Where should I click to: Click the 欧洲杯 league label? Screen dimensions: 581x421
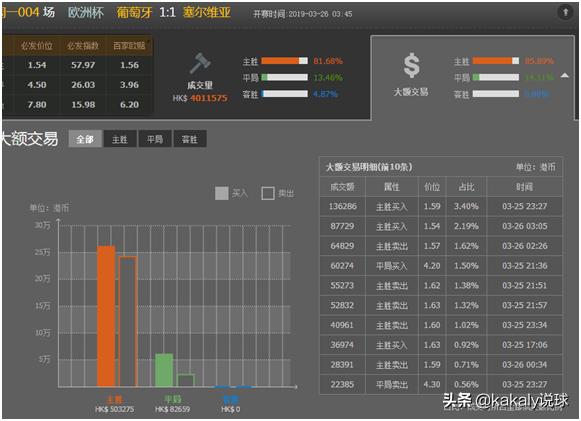(86, 13)
